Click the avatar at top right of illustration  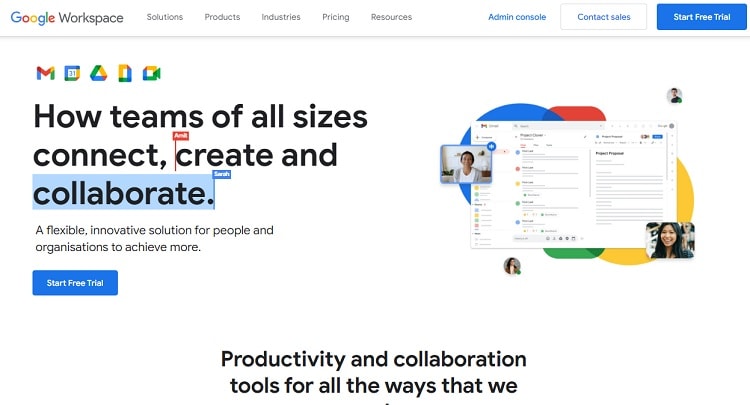pyautogui.click(x=674, y=96)
